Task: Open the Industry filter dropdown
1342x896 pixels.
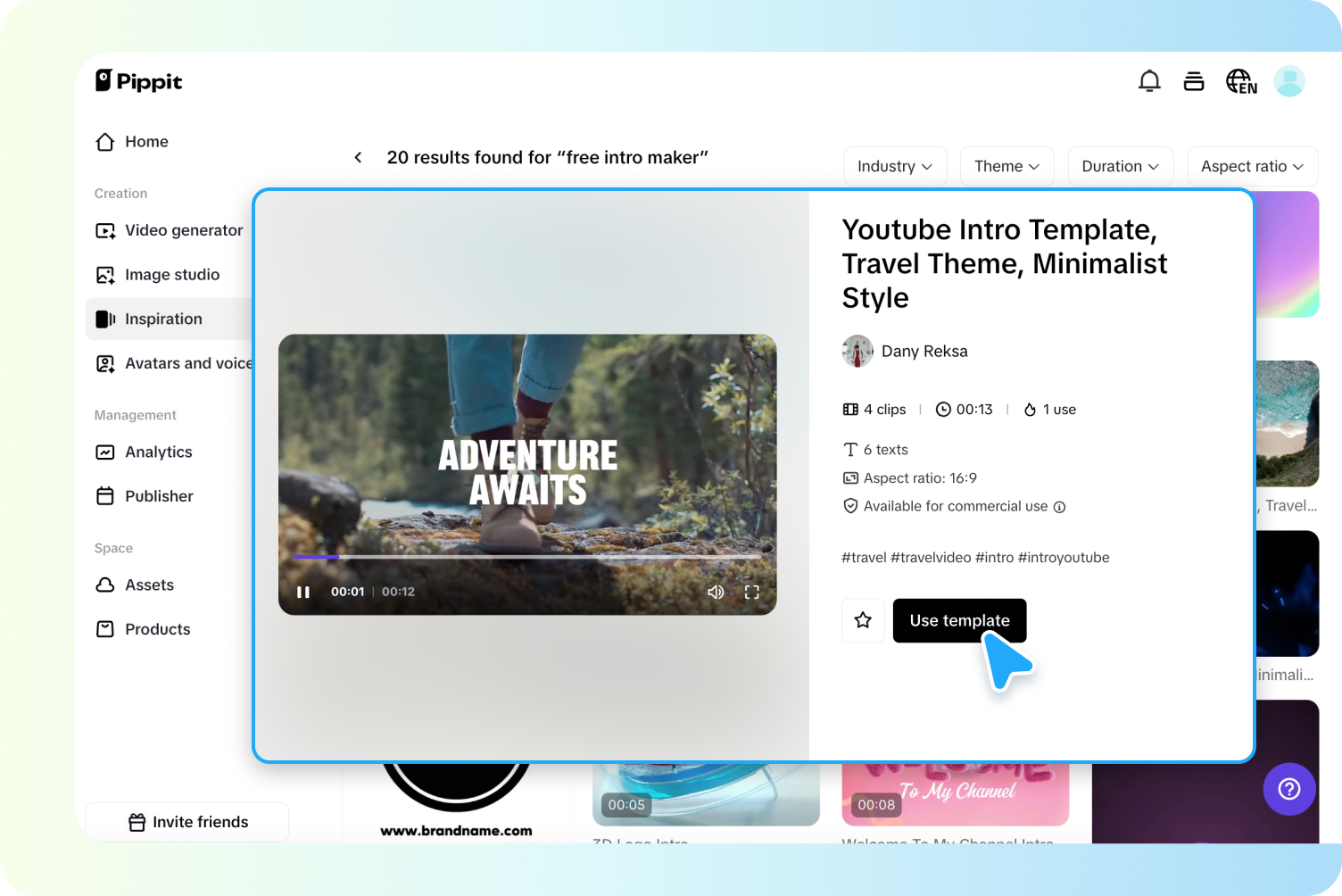Action: click(895, 166)
